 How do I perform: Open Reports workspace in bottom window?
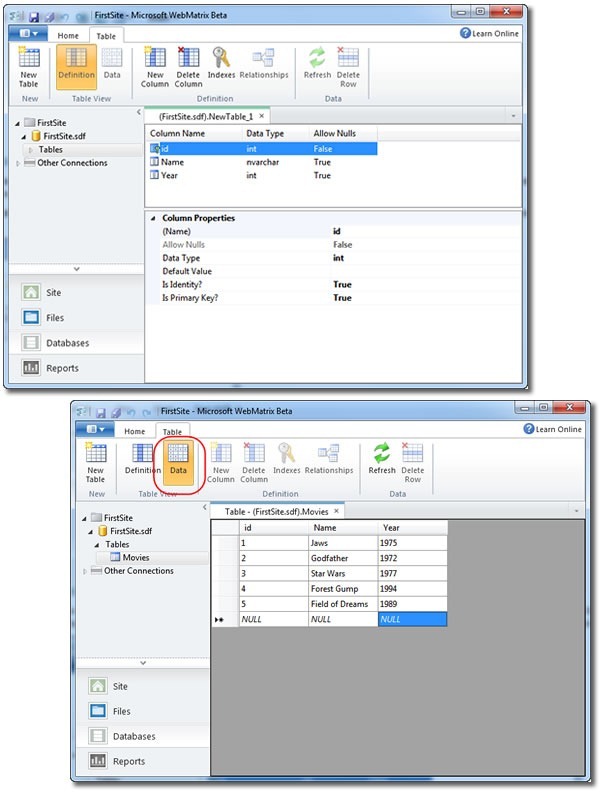pyautogui.click(x=142, y=761)
